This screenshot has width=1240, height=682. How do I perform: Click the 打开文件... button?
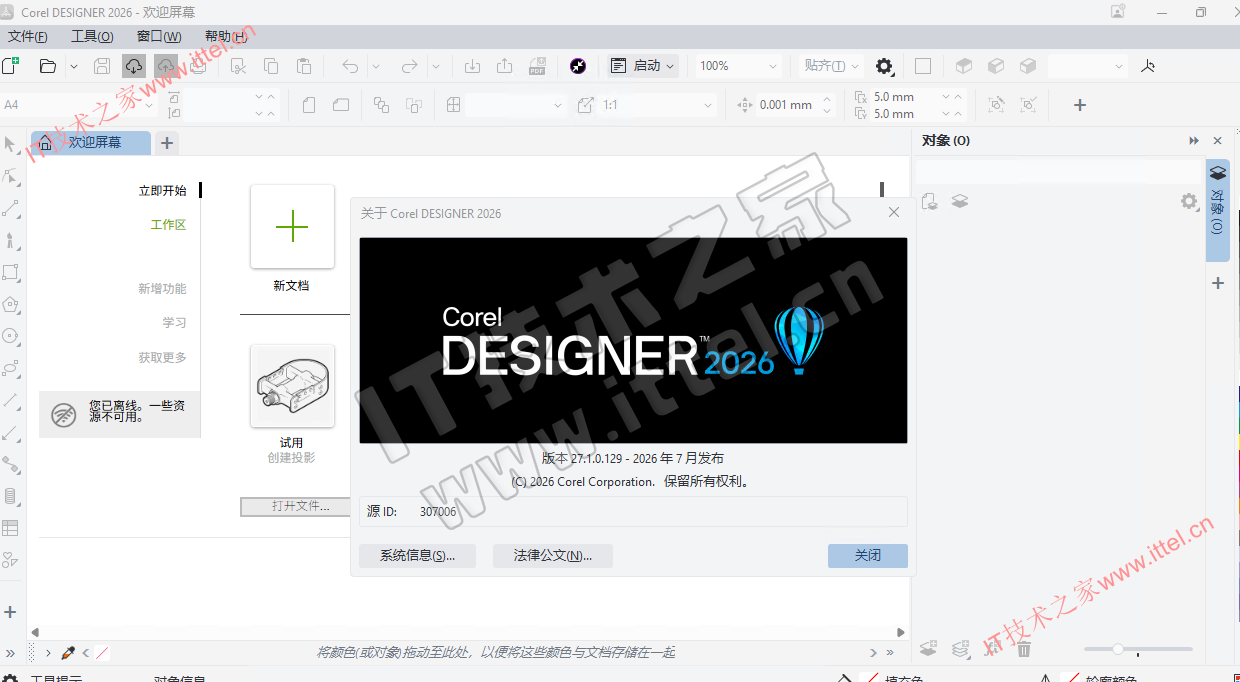301,506
